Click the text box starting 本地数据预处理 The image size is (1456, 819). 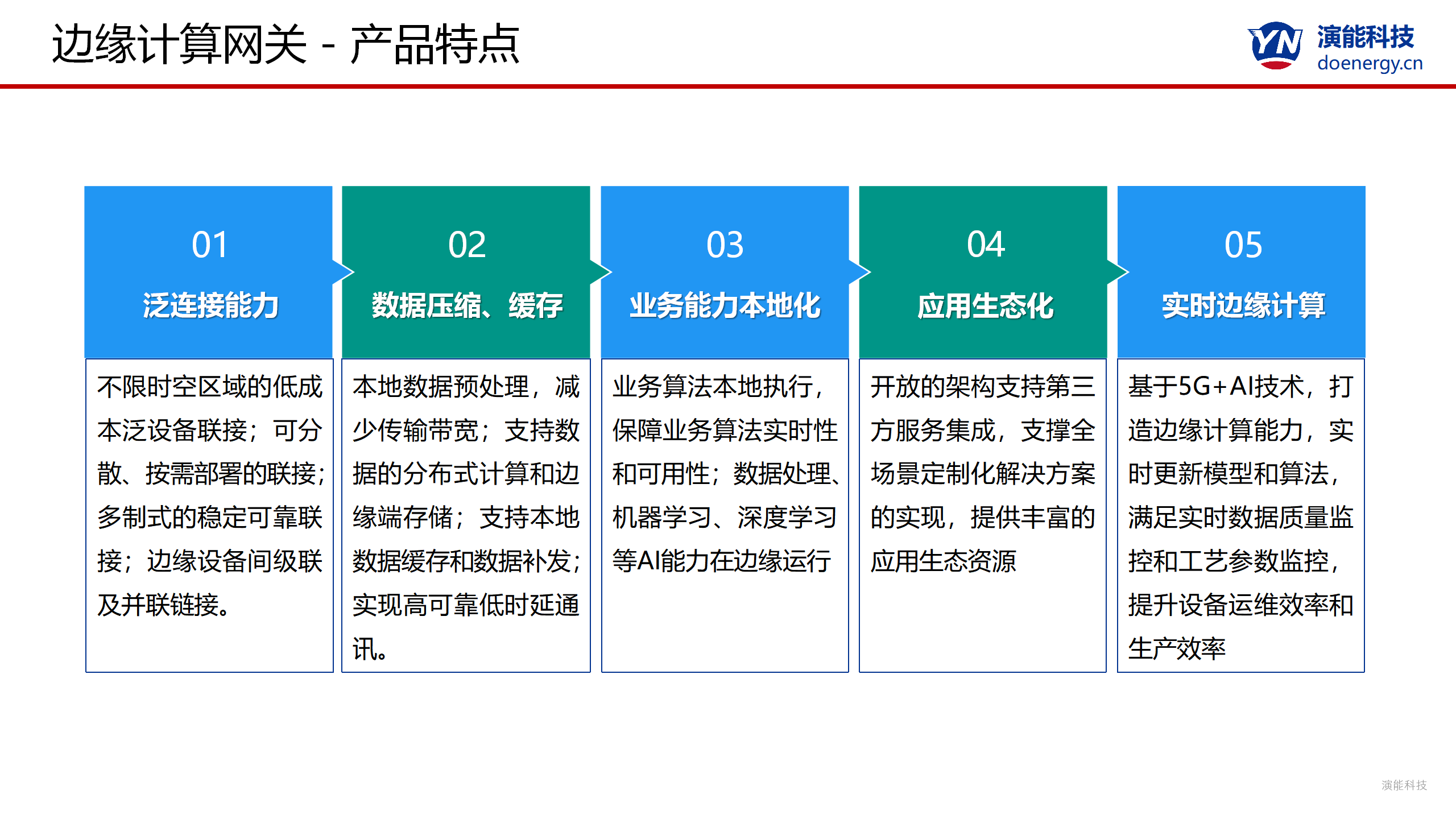[466, 515]
